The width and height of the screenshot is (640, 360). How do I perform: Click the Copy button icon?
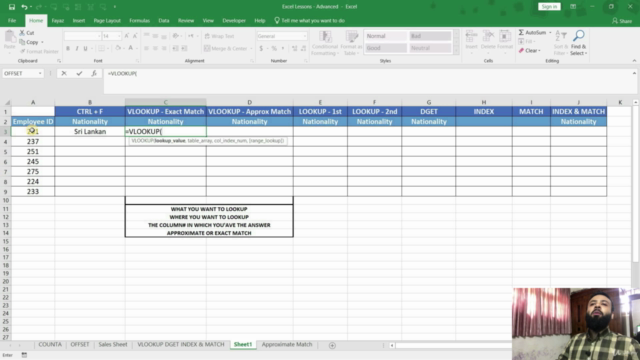(x=22, y=42)
